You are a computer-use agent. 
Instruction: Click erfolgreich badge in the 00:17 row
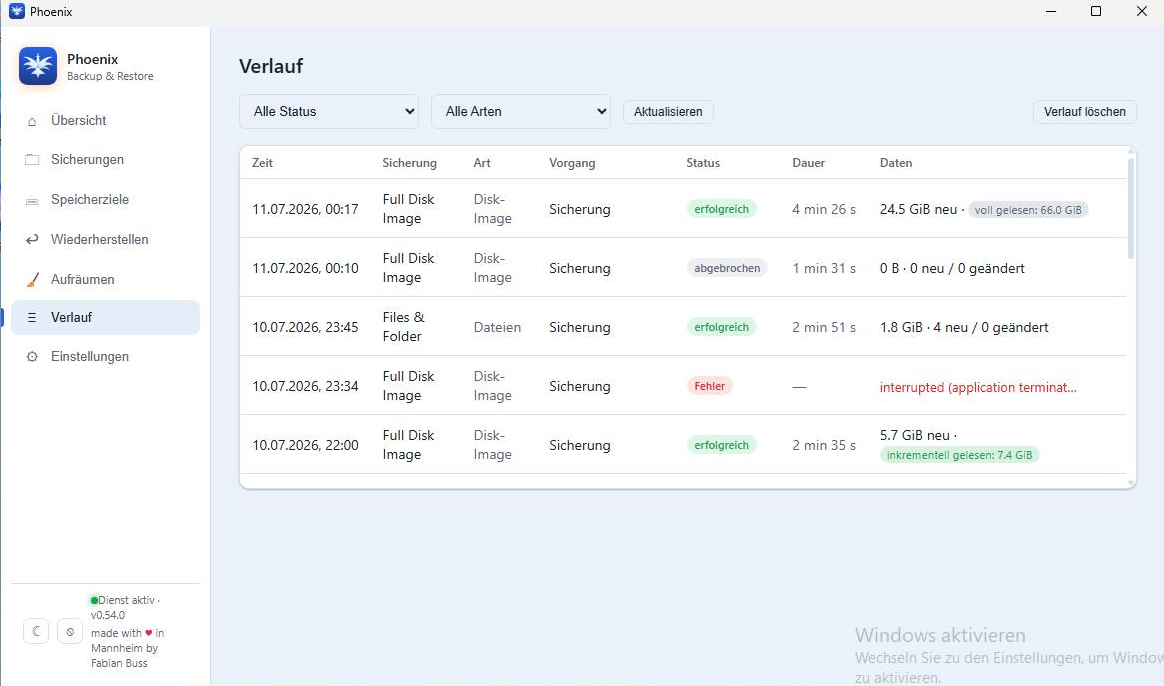click(722, 209)
